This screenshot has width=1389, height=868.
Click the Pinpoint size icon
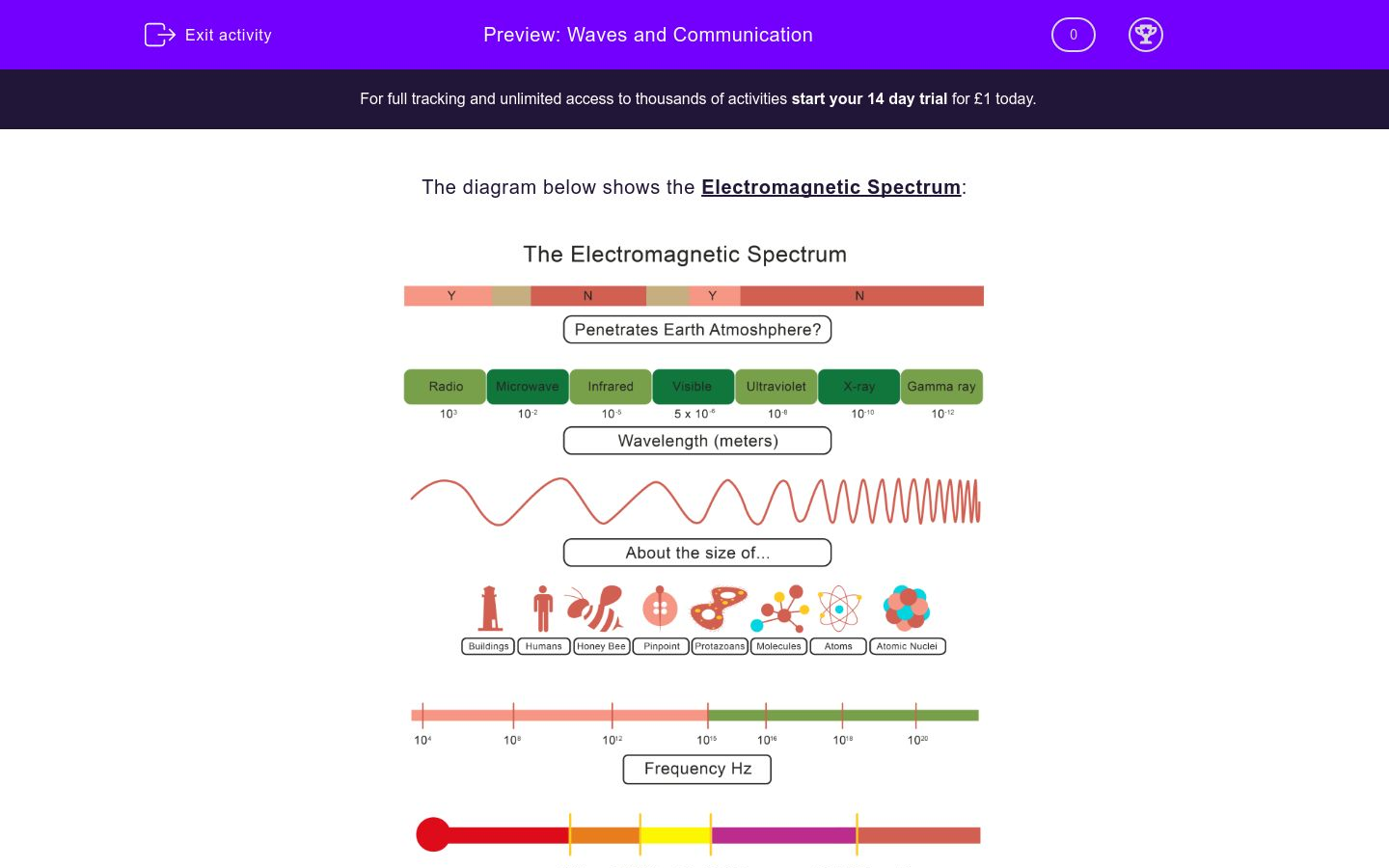tap(660, 608)
